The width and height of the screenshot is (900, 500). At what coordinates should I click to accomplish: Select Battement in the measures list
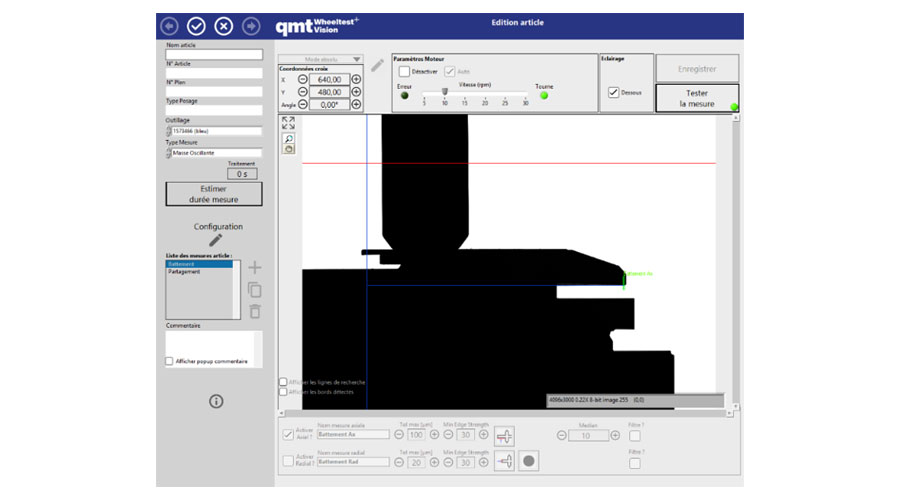pos(199,264)
